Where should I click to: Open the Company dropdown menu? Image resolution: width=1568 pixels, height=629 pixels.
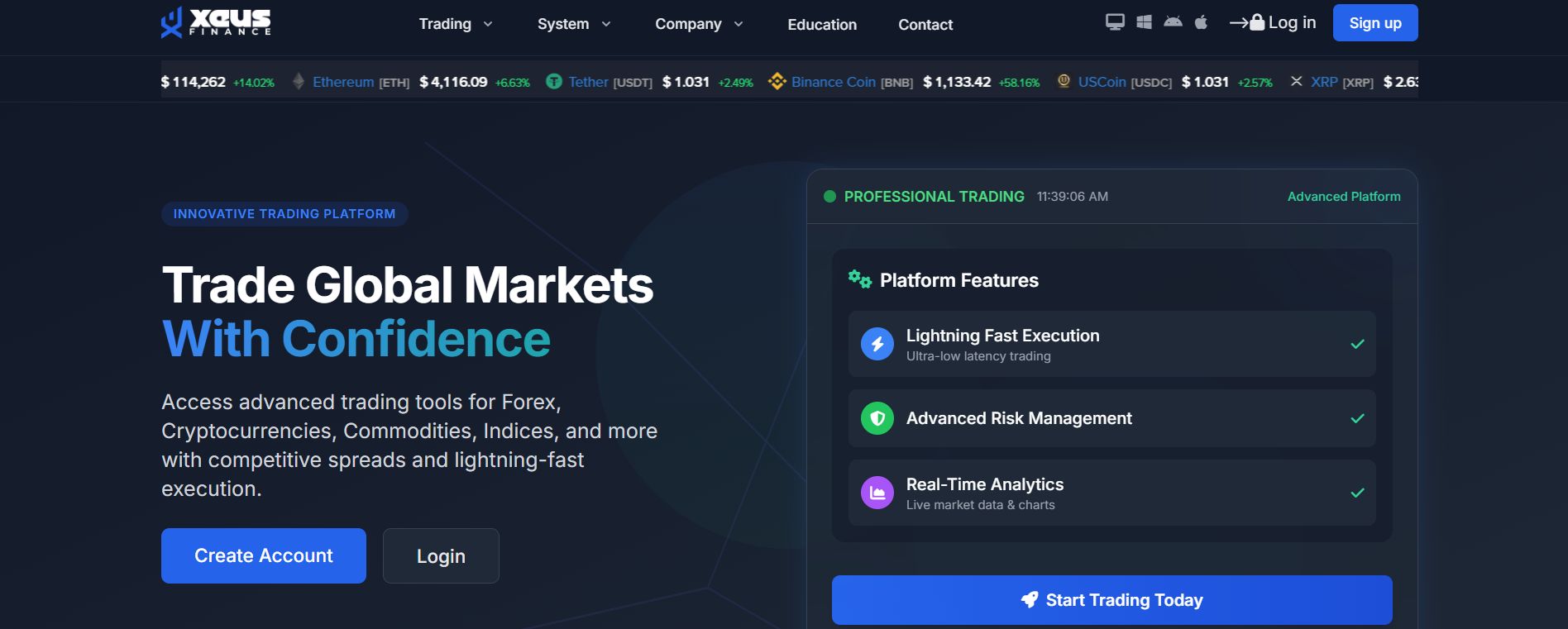coord(700,24)
